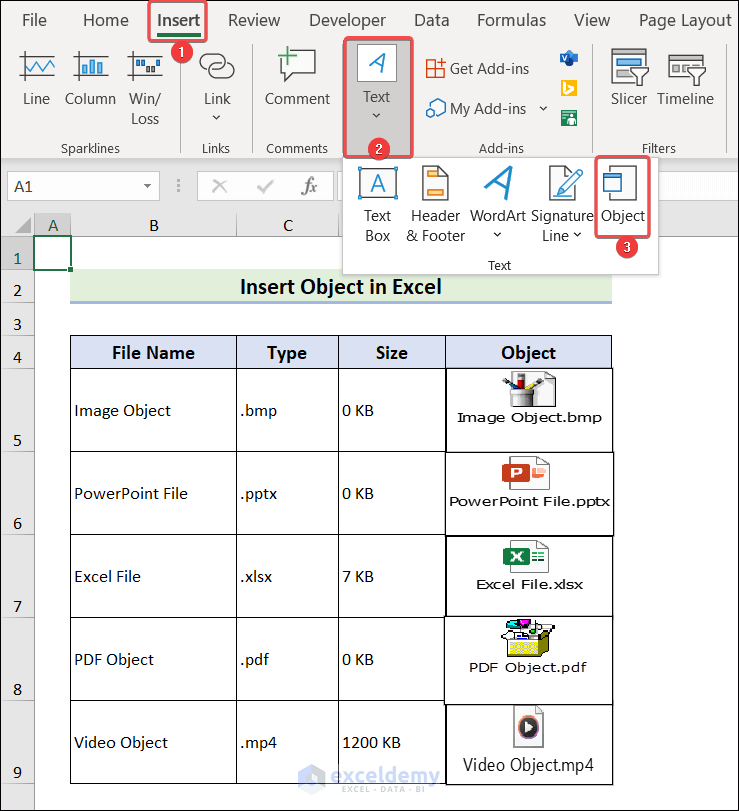Click the Visio Data Visualizer add-in icon
This screenshot has height=811, width=739.
568,58
